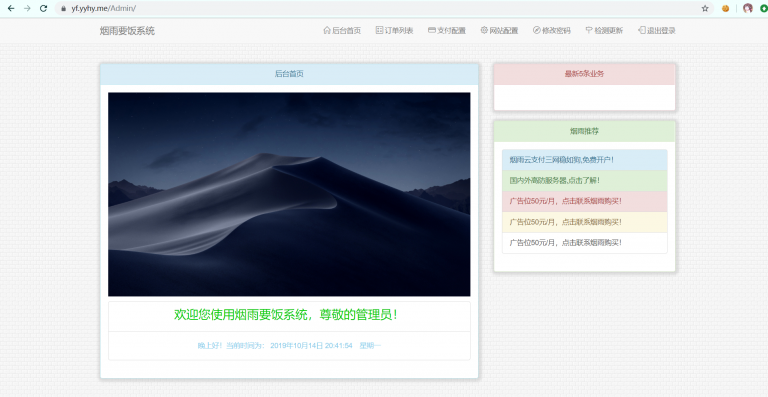The width and height of the screenshot is (768, 397).
Task: Click the 最新5条业务 panel header
Action: pyautogui.click(x=584, y=74)
